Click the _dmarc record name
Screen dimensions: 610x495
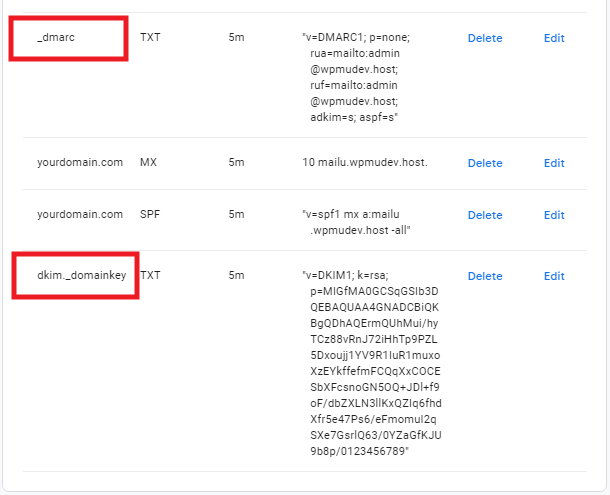tap(57, 38)
